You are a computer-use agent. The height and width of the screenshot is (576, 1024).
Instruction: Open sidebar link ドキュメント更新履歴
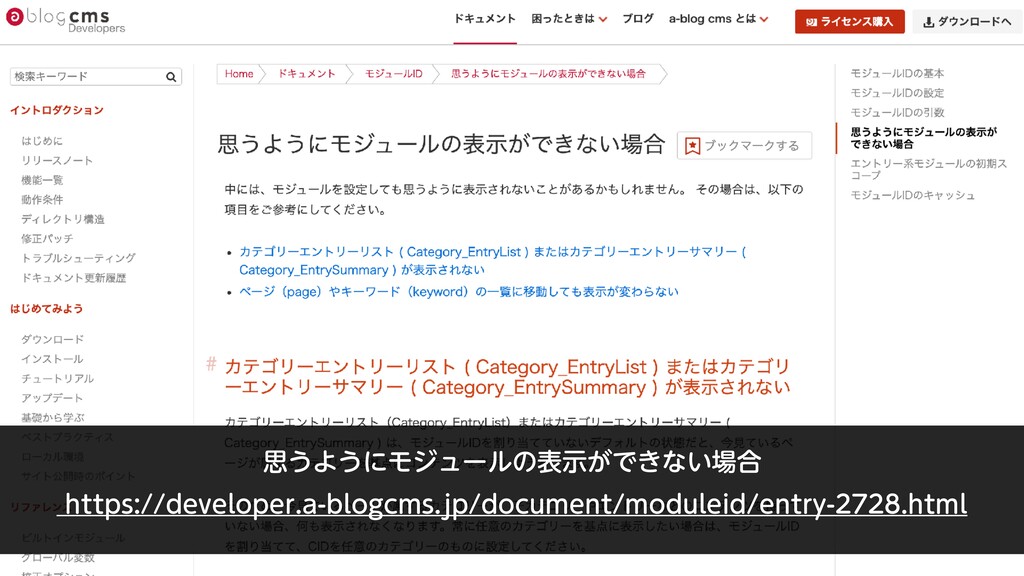[x=73, y=278]
